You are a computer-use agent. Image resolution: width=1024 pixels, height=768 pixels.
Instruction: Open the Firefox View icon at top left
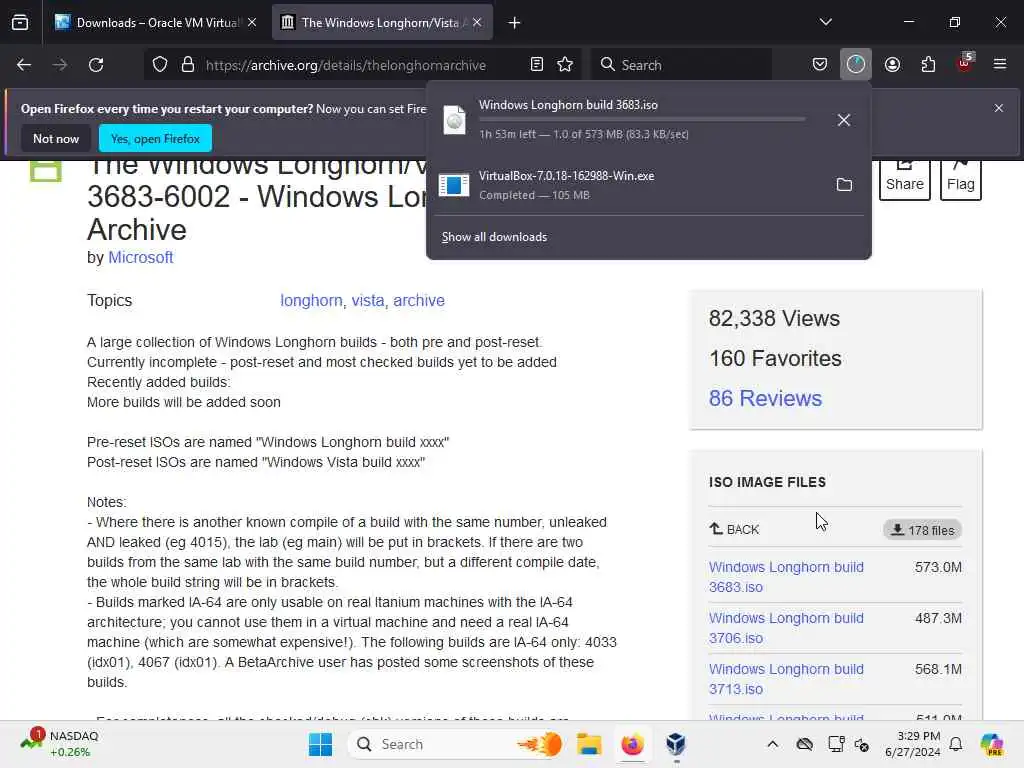[x=20, y=23]
